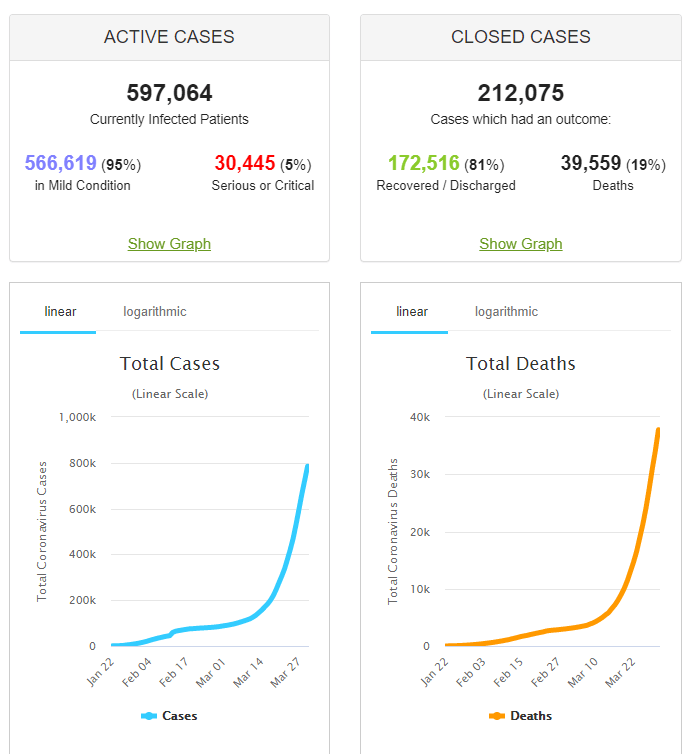This screenshot has height=754, width=694.
Task: Click the 566,619 mild condition number
Action: tap(60, 163)
